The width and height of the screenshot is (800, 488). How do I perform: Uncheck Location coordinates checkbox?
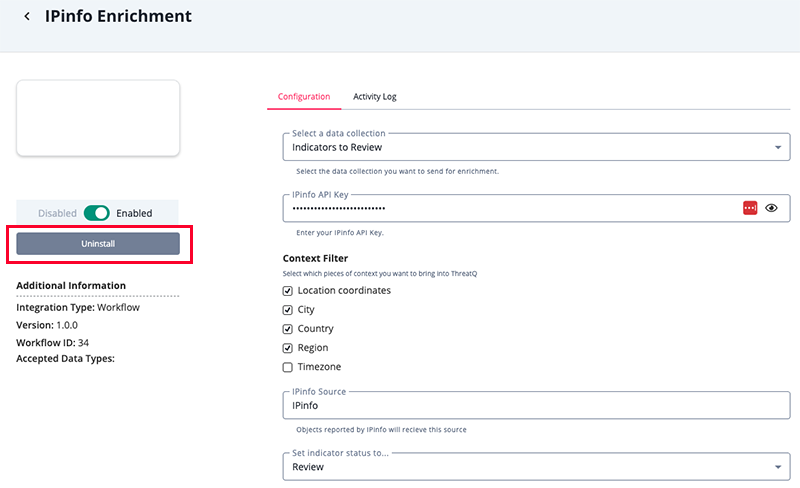click(x=288, y=290)
